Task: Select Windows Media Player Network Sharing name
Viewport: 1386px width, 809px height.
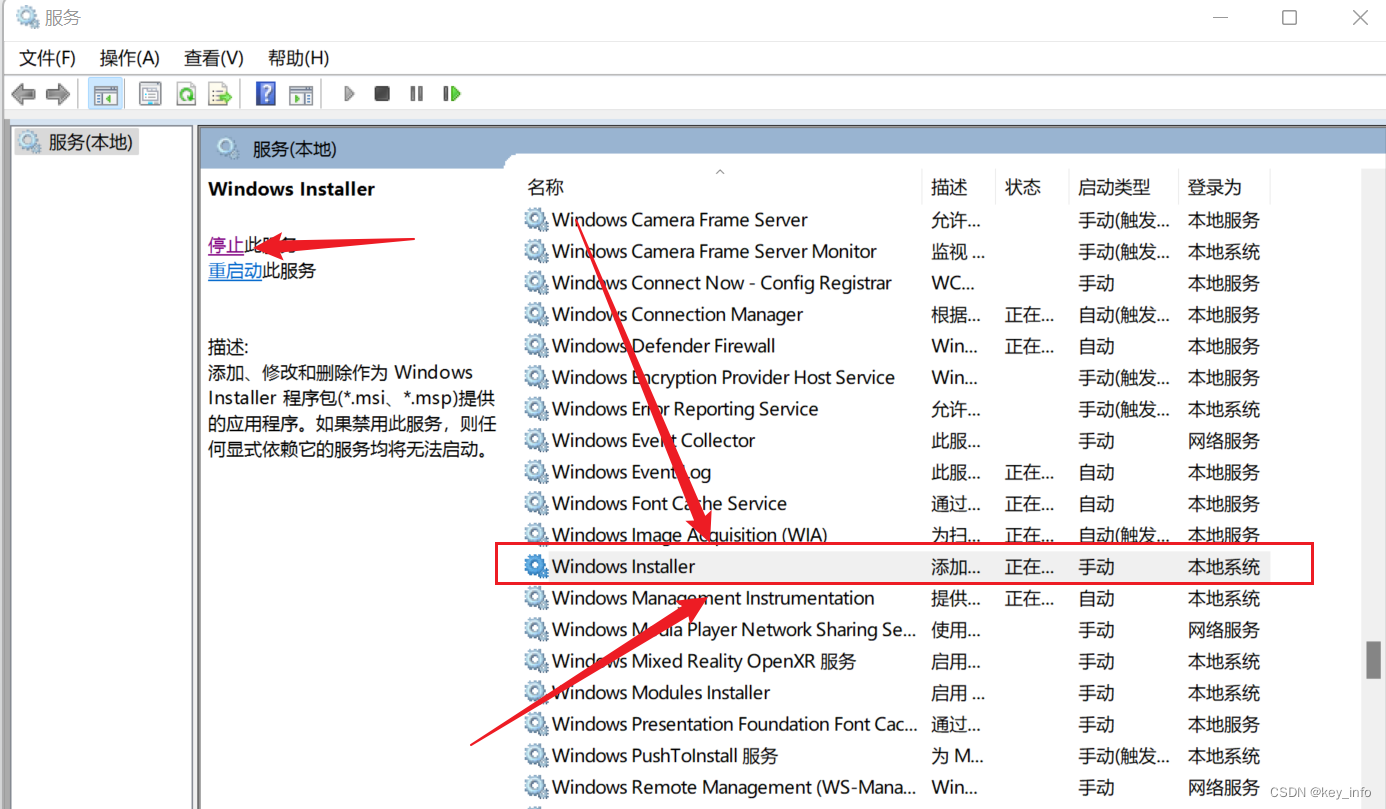Action: click(x=734, y=629)
